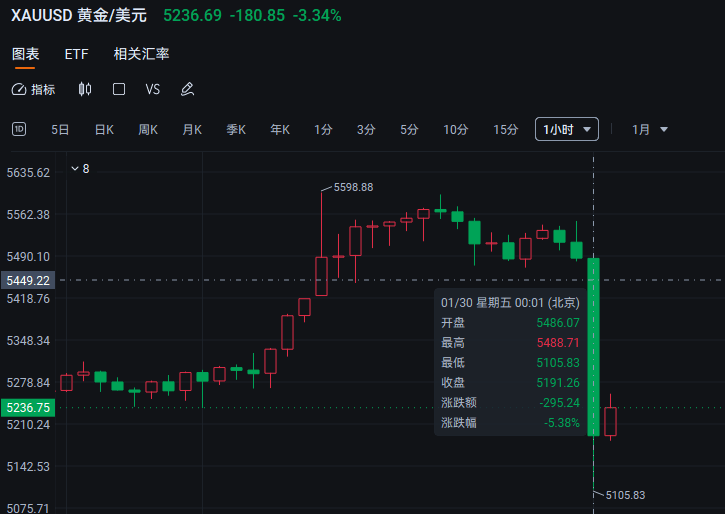The image size is (725, 514).
Task: Open the 1月 range dropdown
Action: (x=650, y=129)
